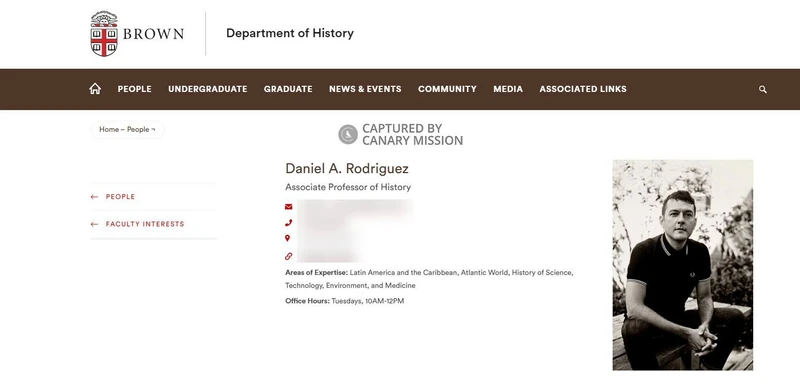800x385 pixels.
Task: Go to People in the breadcrumb
Action: tap(138, 130)
